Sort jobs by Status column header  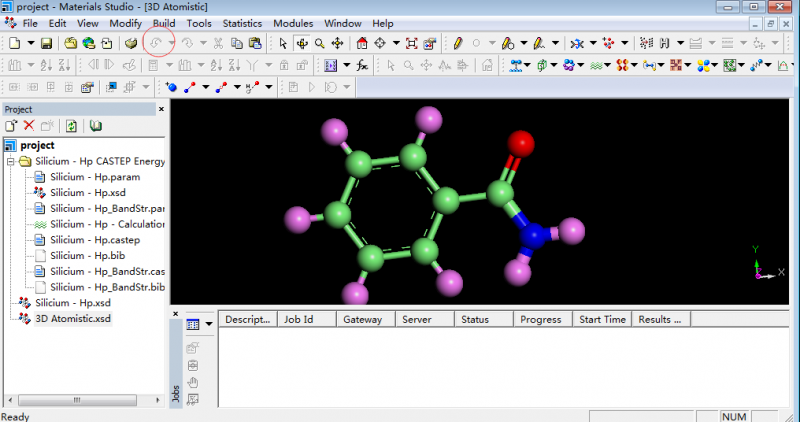pyautogui.click(x=475, y=320)
